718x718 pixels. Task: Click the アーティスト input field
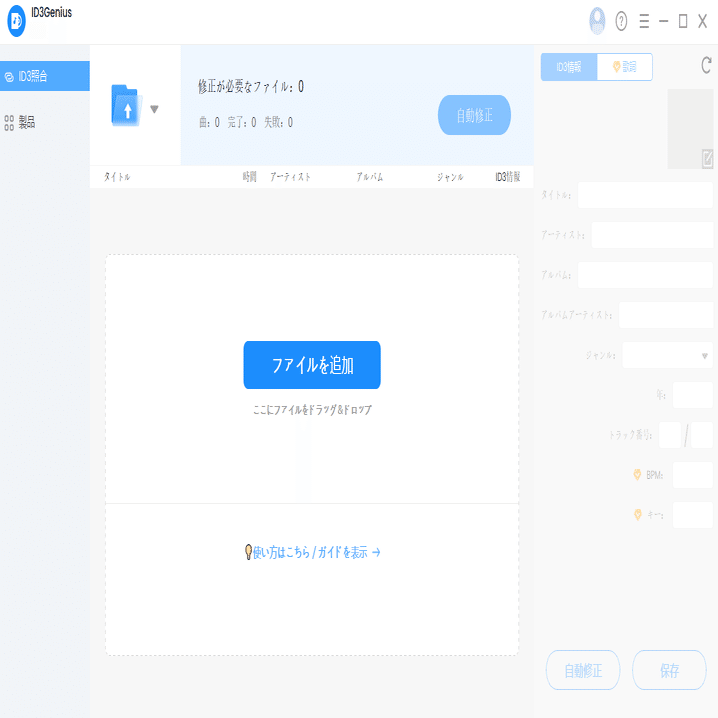(x=652, y=235)
